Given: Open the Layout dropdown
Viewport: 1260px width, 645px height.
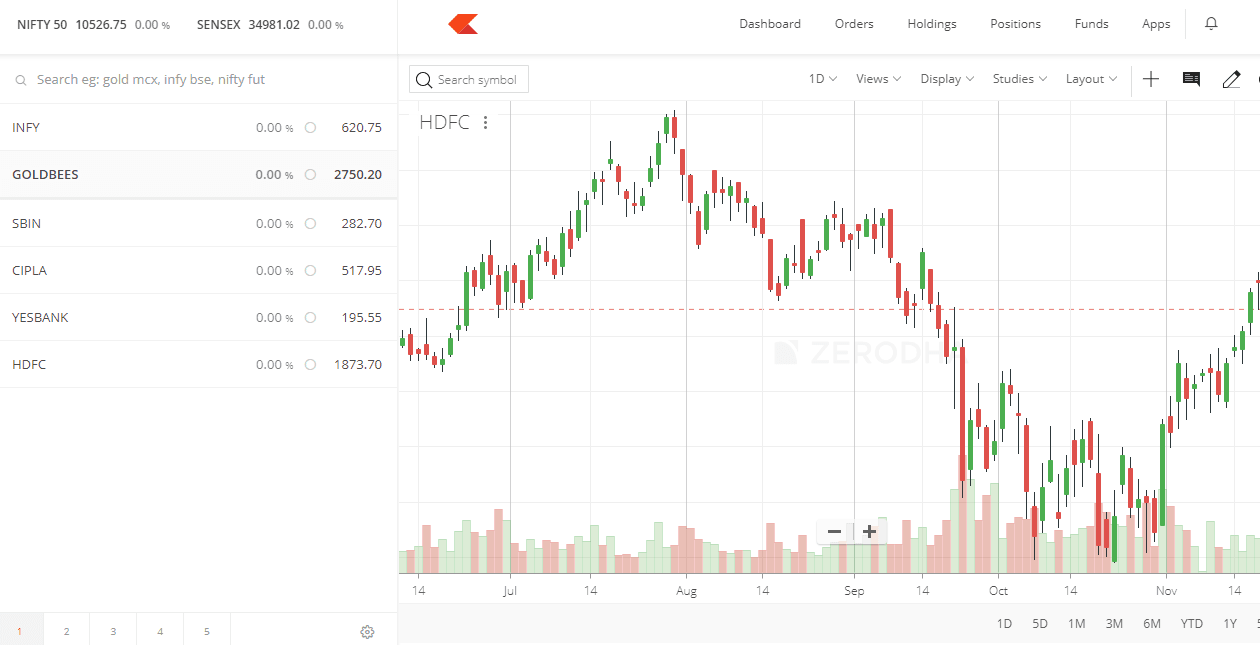Looking at the screenshot, I should point(1089,78).
